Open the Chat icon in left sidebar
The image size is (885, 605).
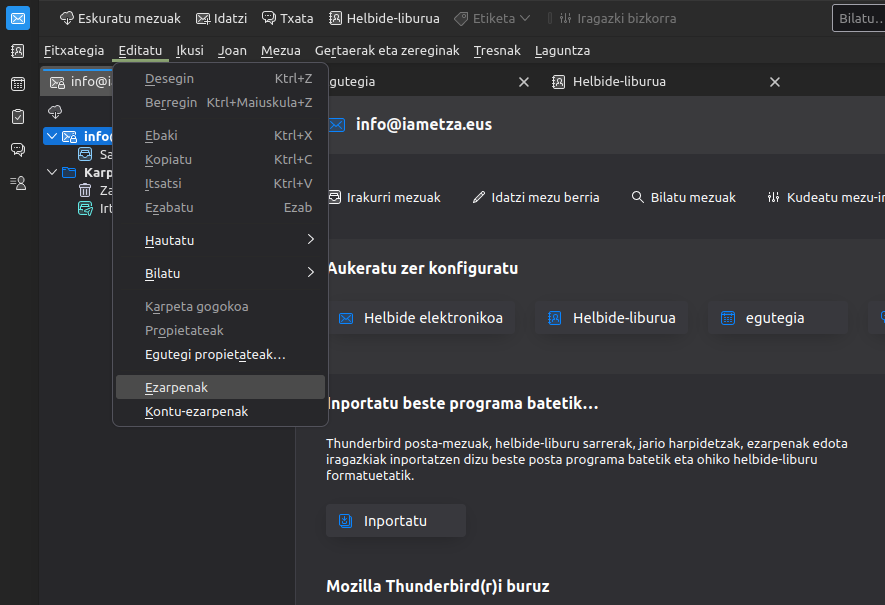(18, 150)
